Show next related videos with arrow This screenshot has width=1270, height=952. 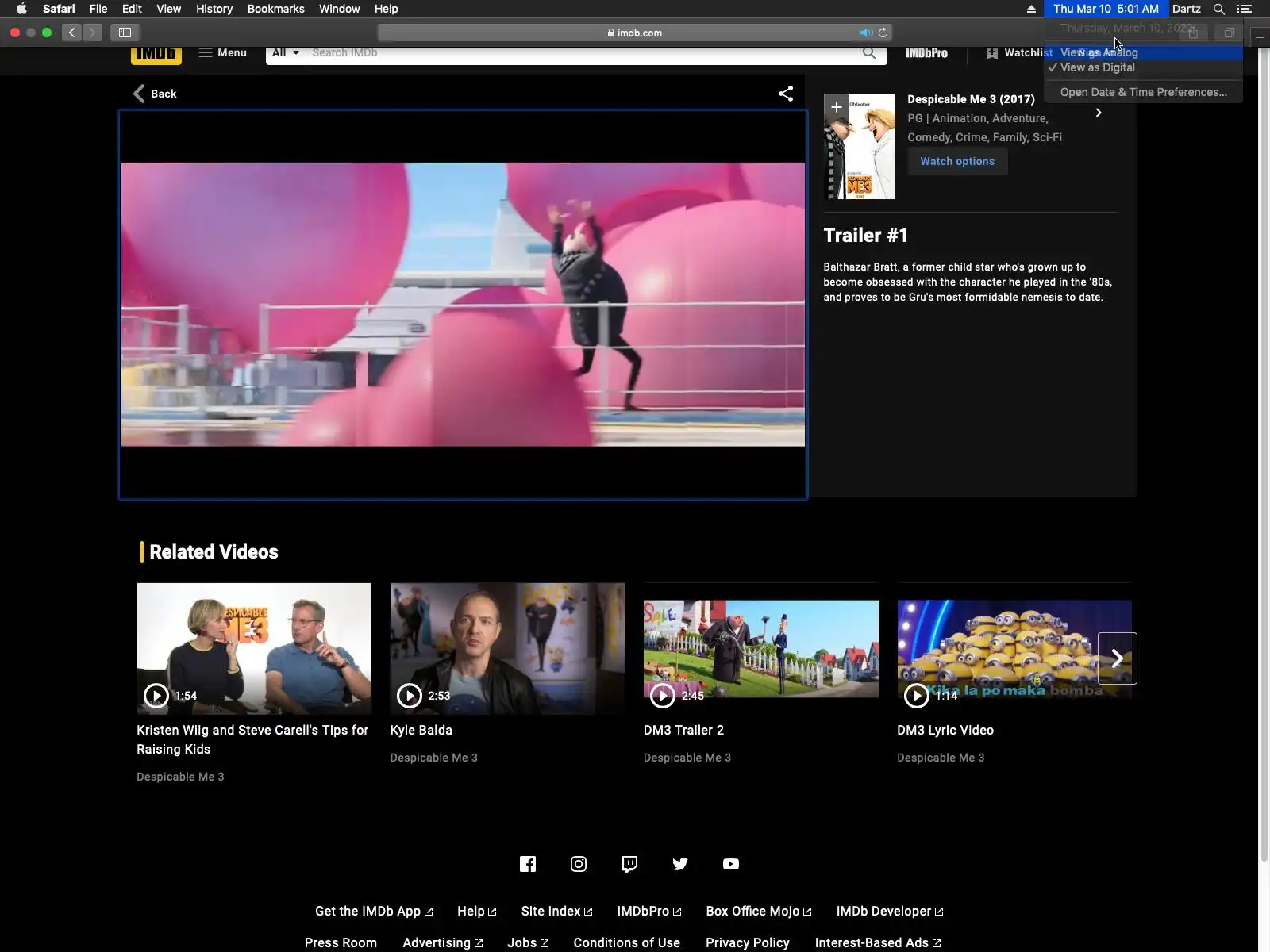[1118, 658]
